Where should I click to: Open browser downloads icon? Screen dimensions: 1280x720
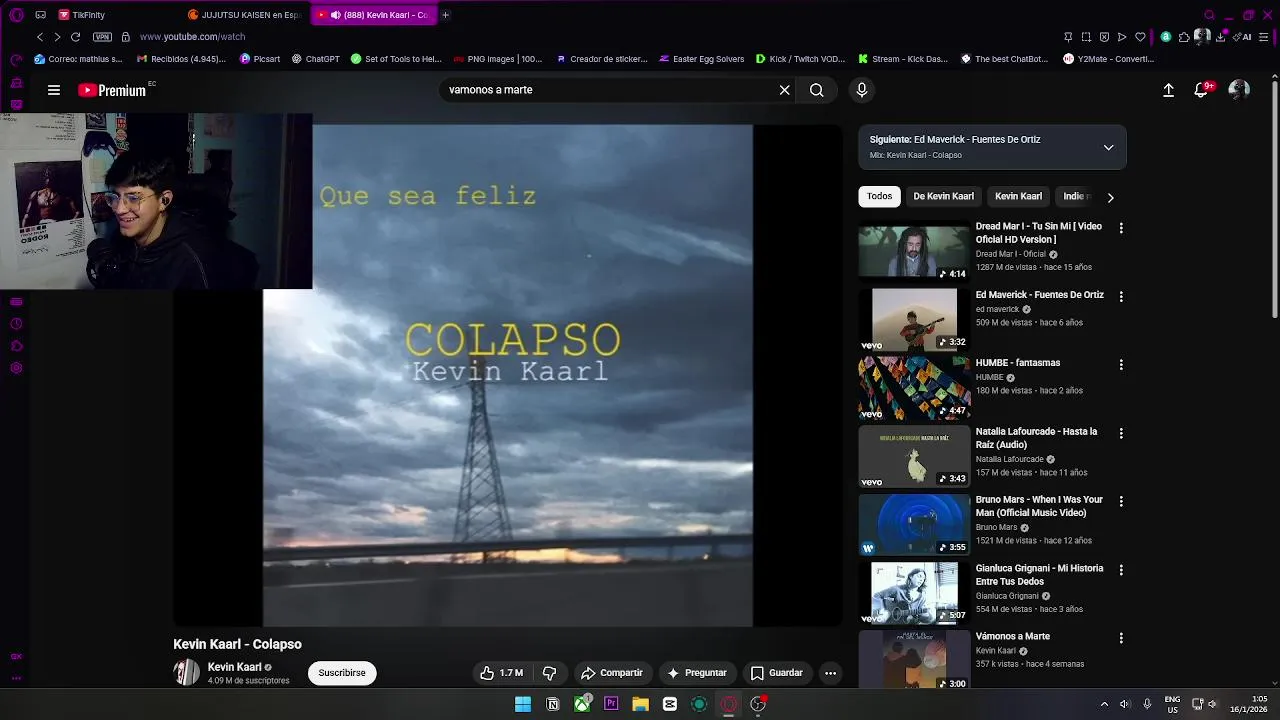1221,37
